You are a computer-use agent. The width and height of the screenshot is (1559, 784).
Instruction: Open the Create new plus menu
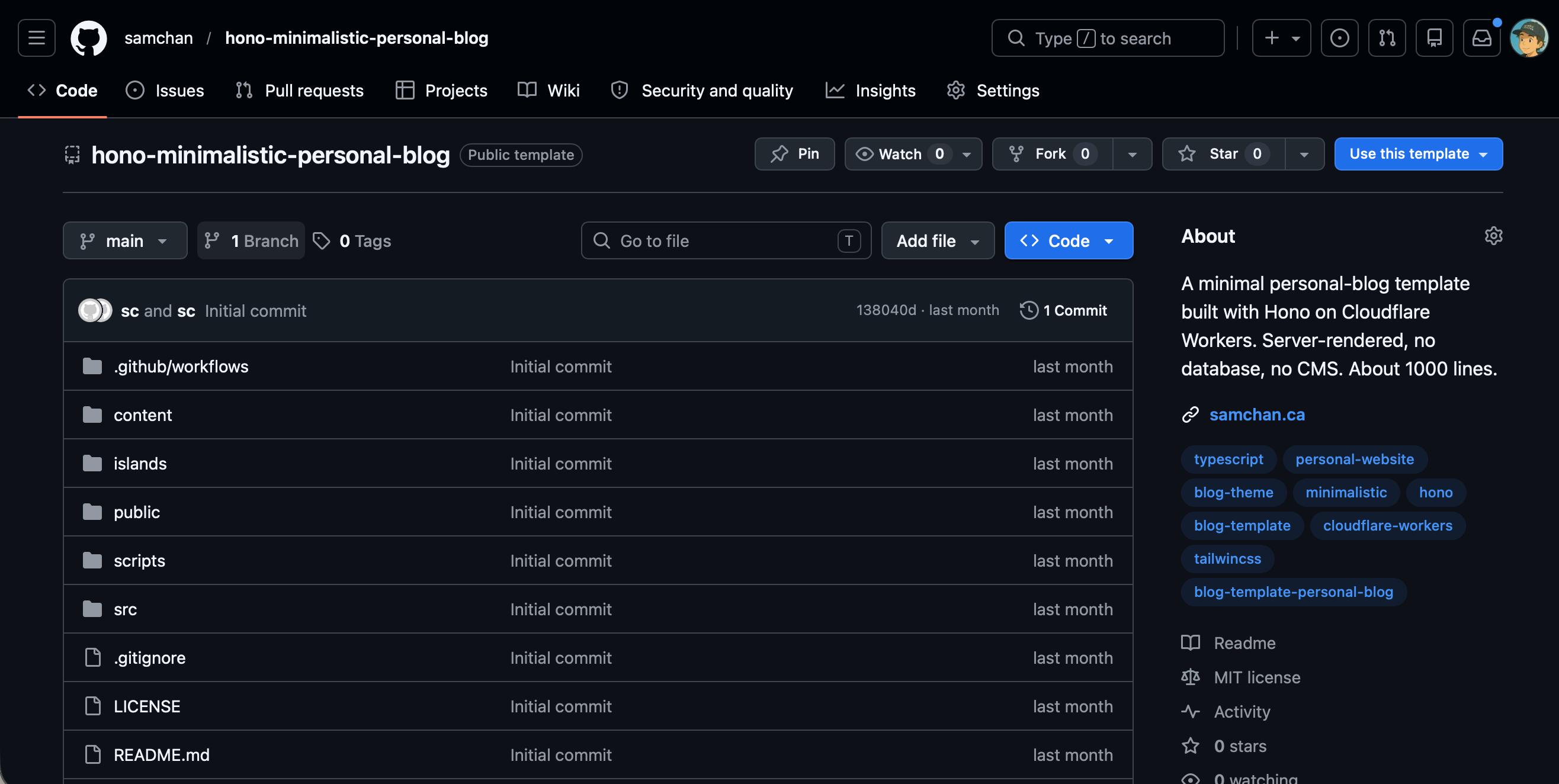pos(1281,37)
